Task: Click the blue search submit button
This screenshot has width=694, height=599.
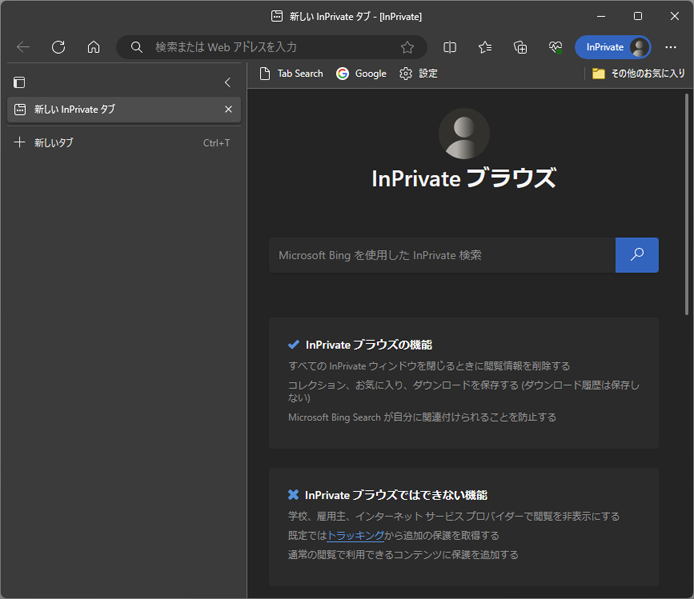Action: [637, 255]
